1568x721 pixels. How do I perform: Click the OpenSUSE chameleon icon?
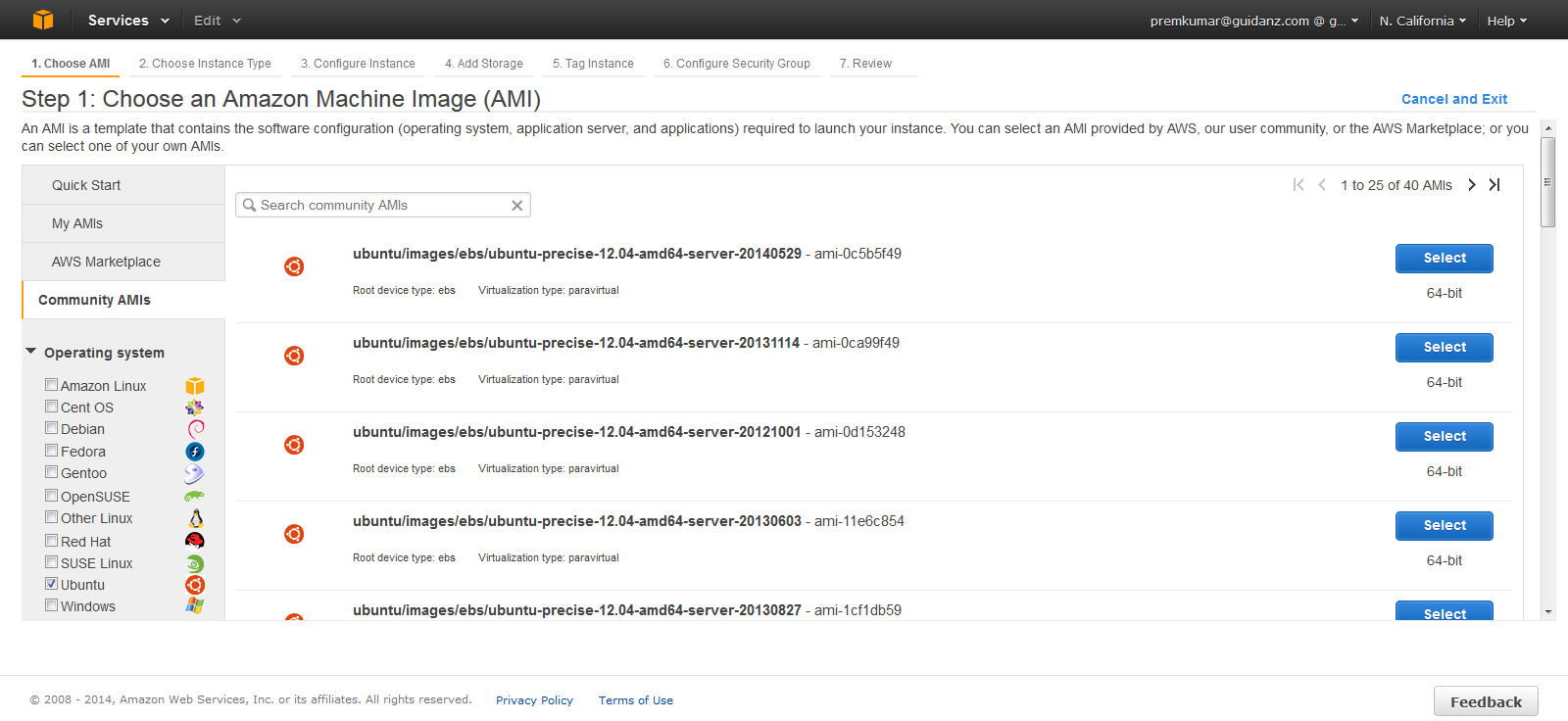point(195,497)
